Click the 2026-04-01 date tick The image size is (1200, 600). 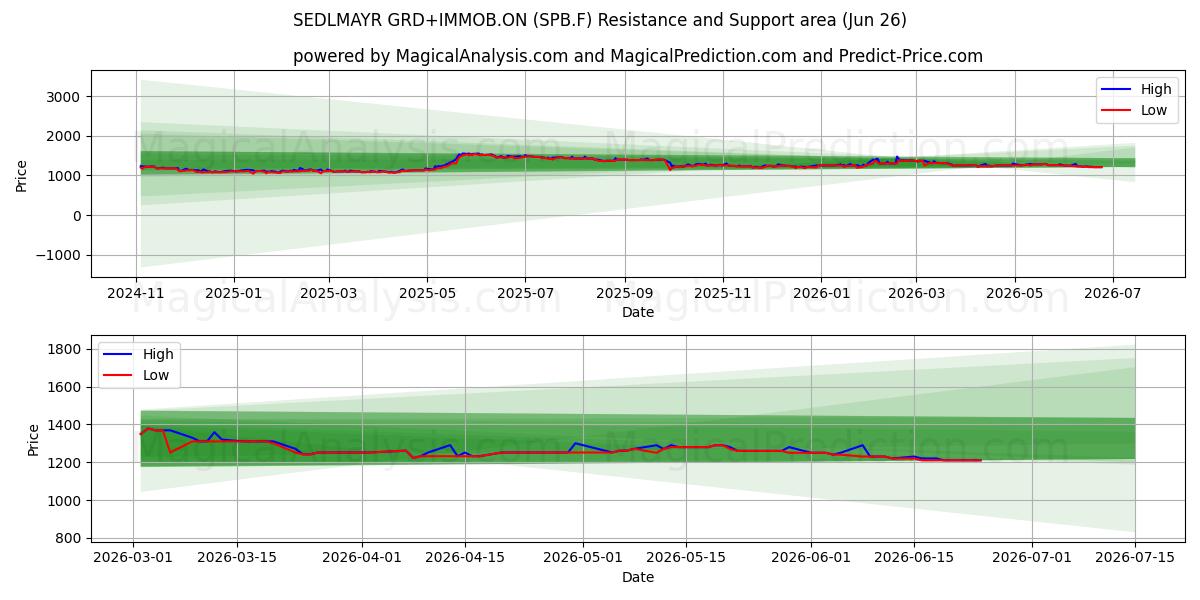(x=361, y=557)
